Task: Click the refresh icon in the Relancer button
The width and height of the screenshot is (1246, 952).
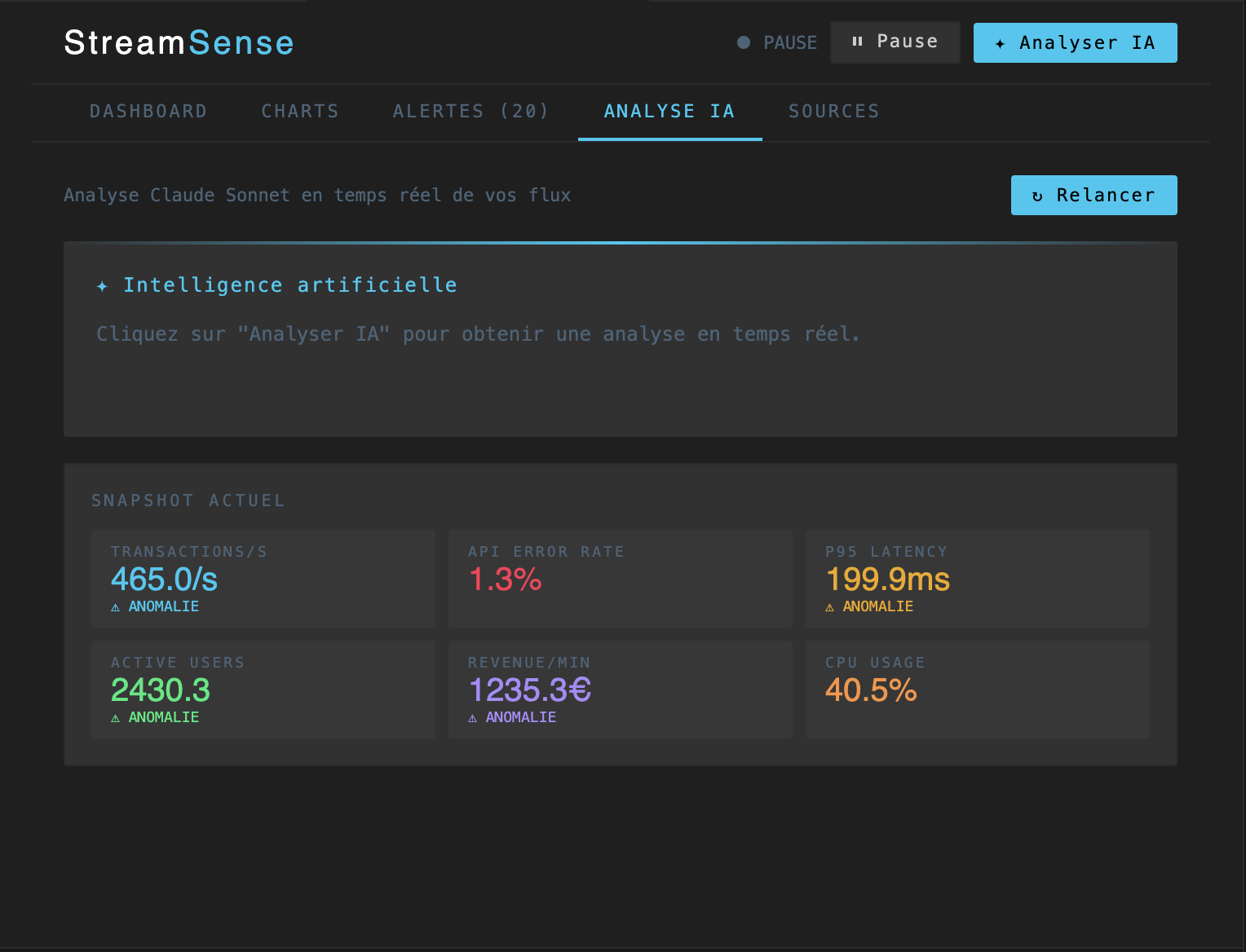Action: 1037,195
